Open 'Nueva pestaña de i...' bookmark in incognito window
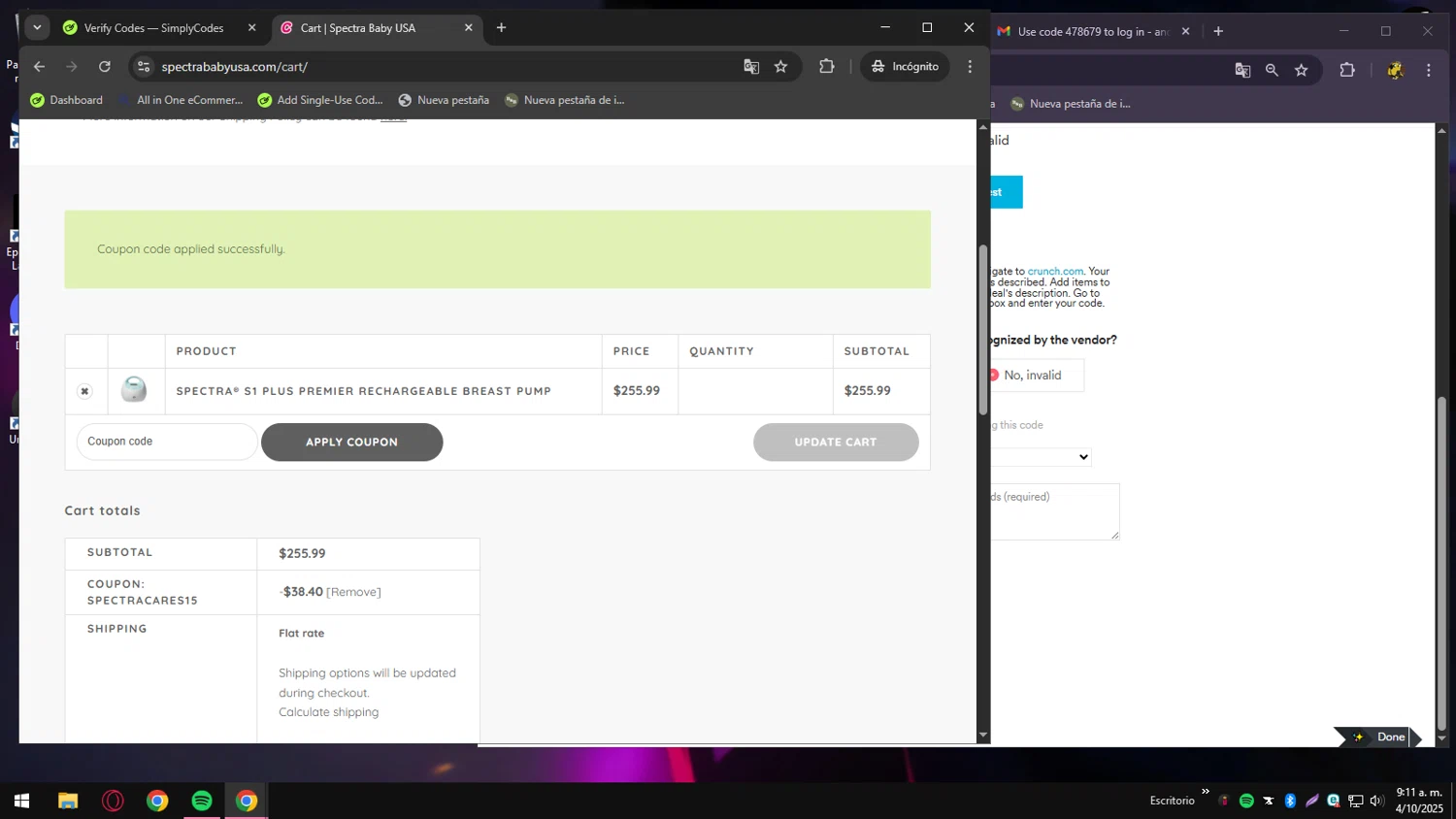Image resolution: width=1456 pixels, height=819 pixels. click(565, 100)
